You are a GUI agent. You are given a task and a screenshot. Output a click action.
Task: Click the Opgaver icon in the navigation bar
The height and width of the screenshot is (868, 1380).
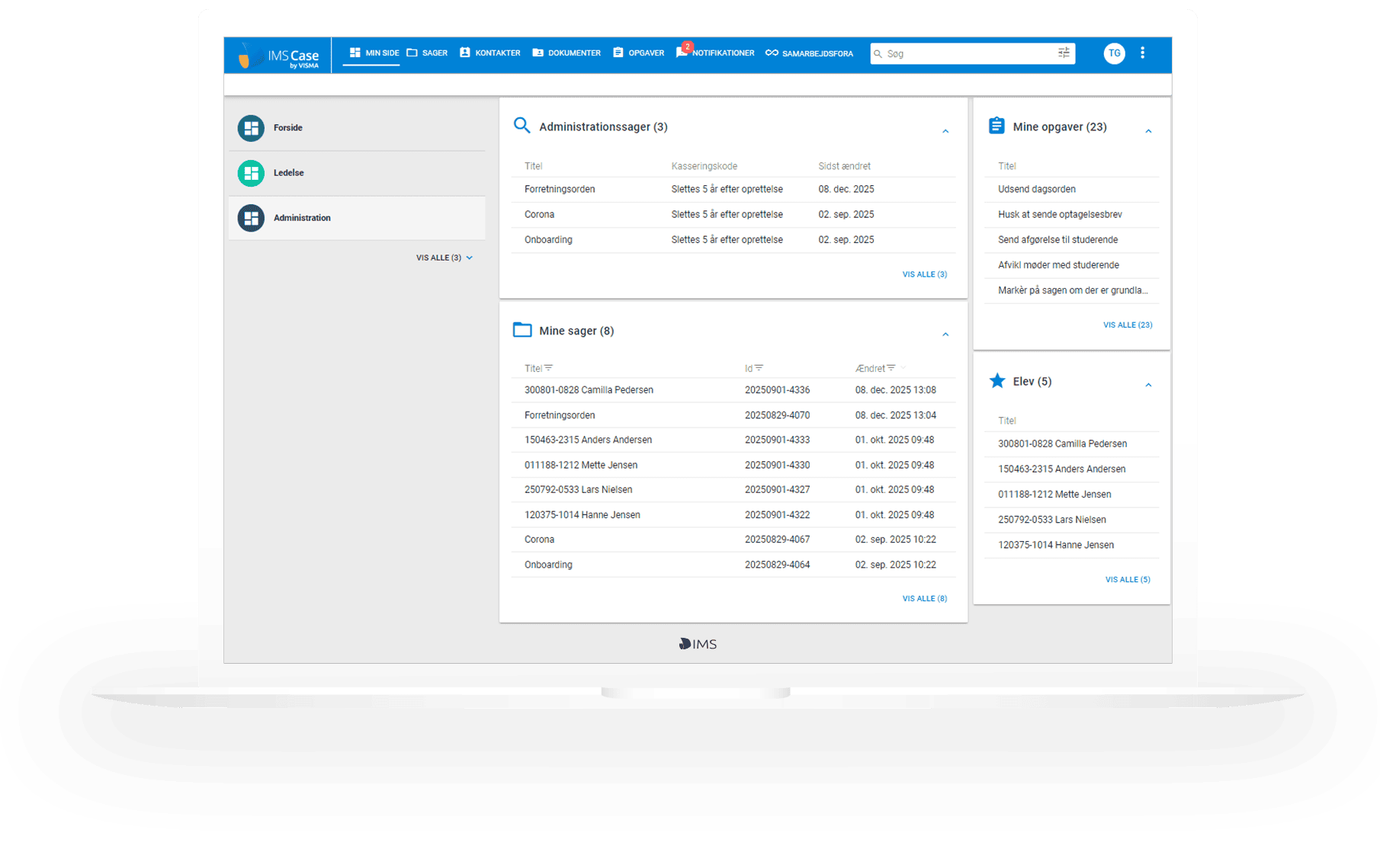[618, 53]
